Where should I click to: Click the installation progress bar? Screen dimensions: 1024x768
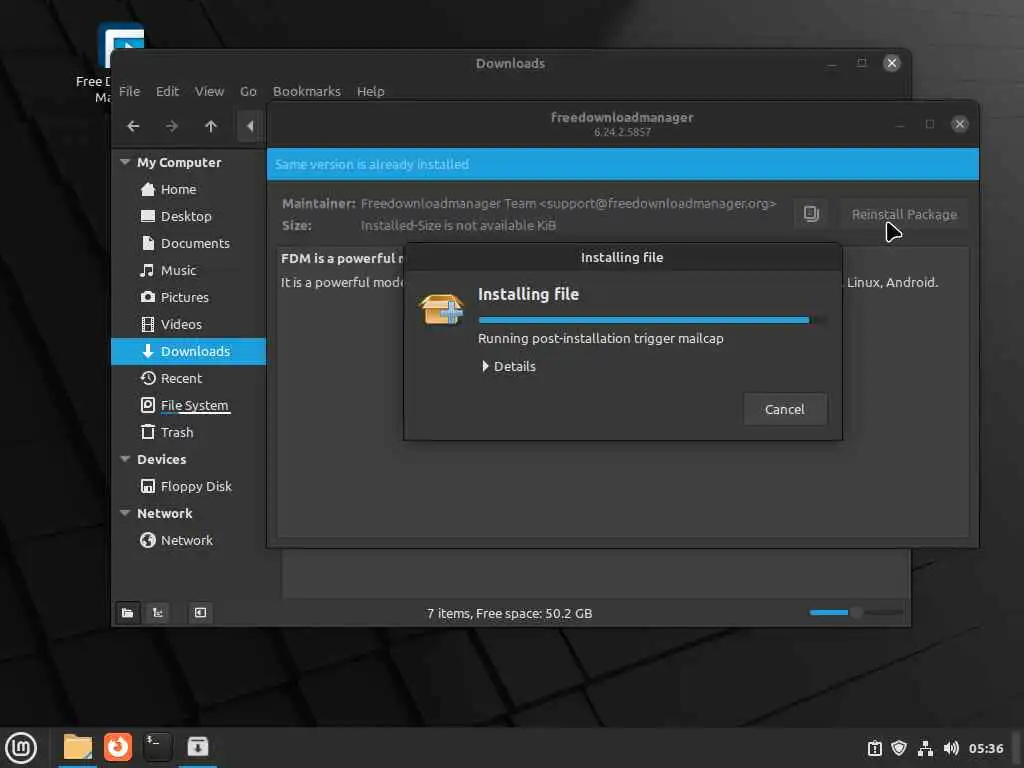tap(652, 320)
